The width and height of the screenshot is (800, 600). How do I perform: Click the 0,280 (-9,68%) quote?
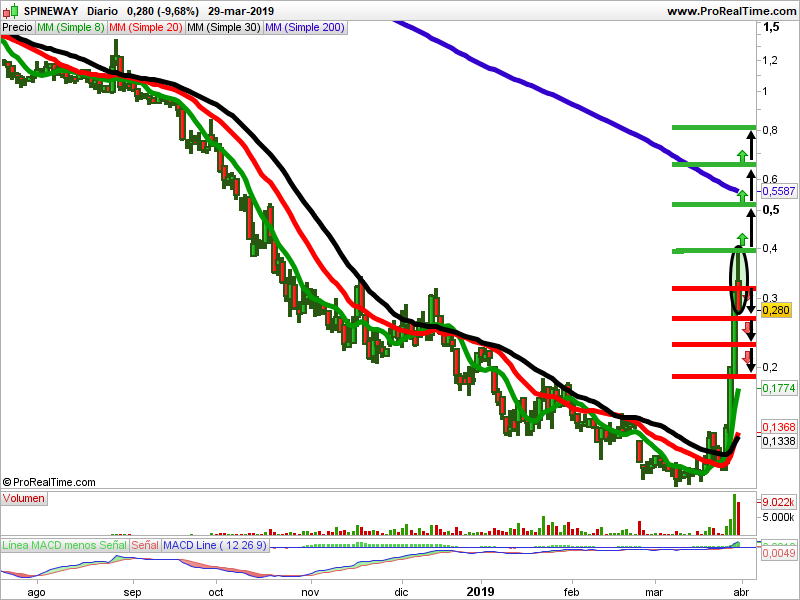coord(163,11)
